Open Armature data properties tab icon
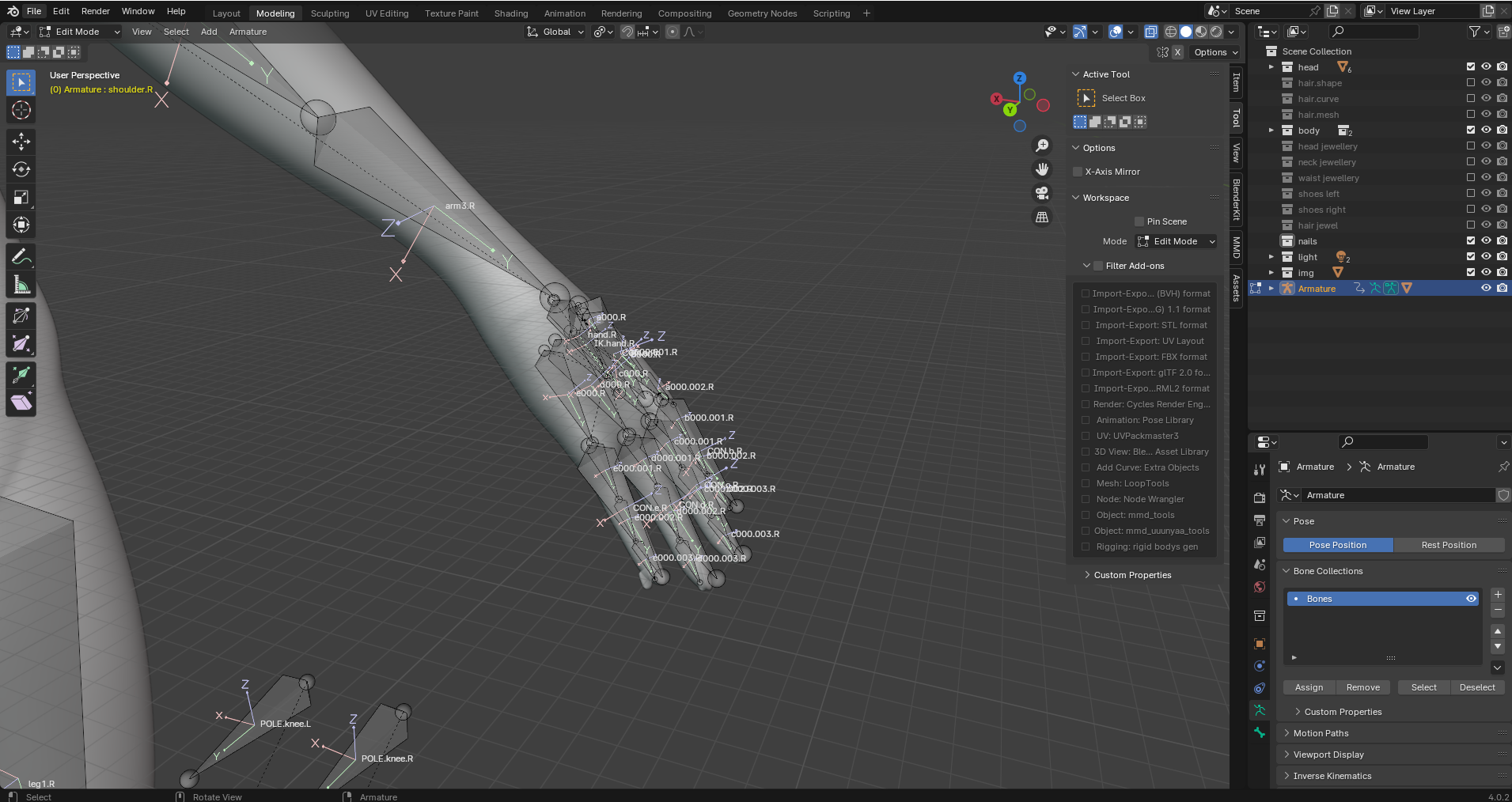The image size is (1512, 802). [x=1260, y=710]
